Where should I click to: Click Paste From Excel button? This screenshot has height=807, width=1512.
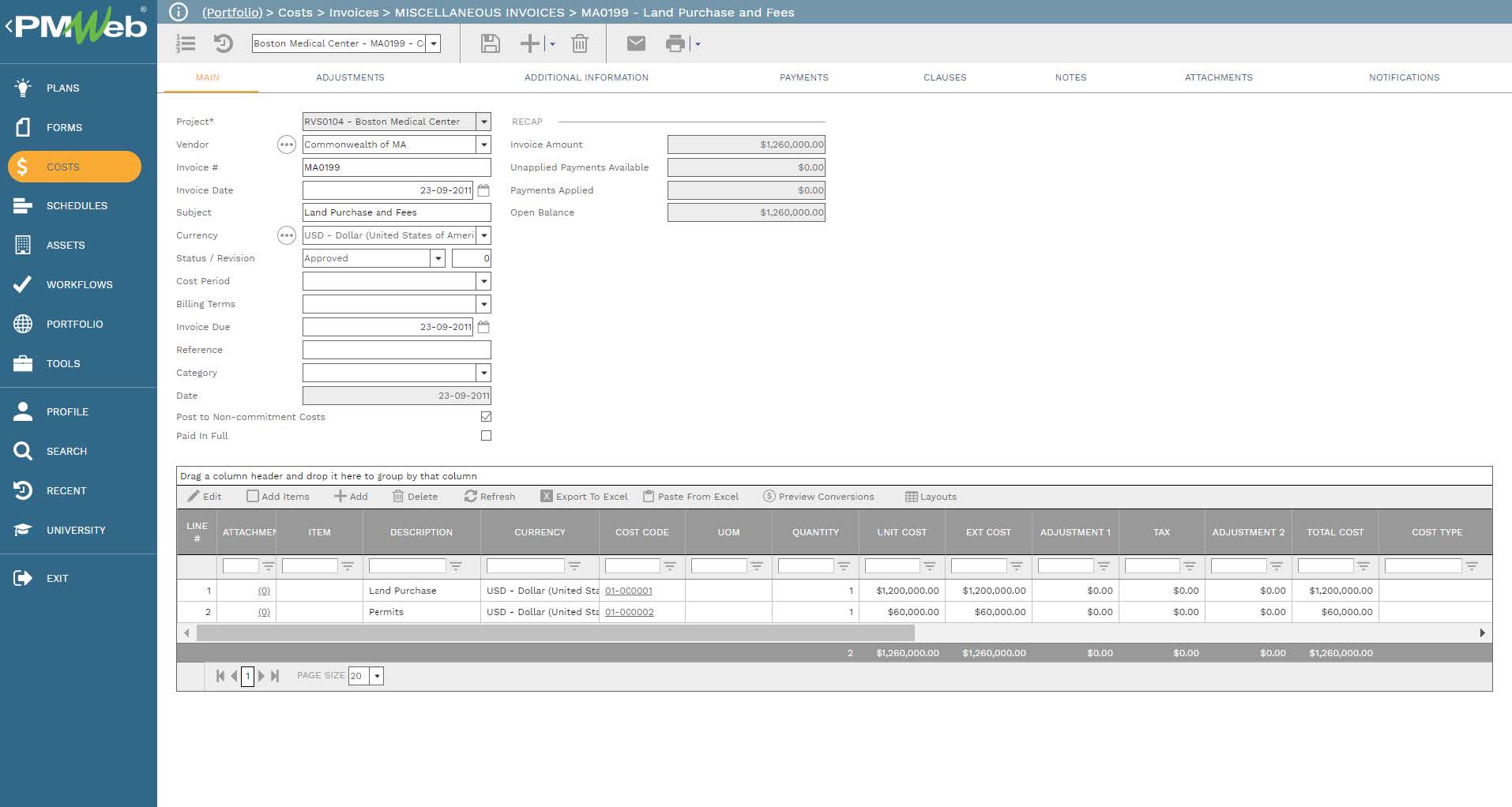click(690, 497)
